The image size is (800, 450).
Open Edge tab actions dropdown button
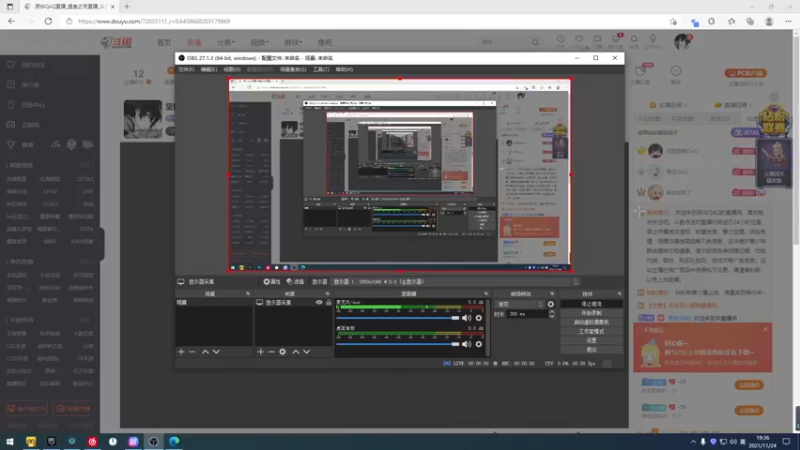(x=10, y=7)
